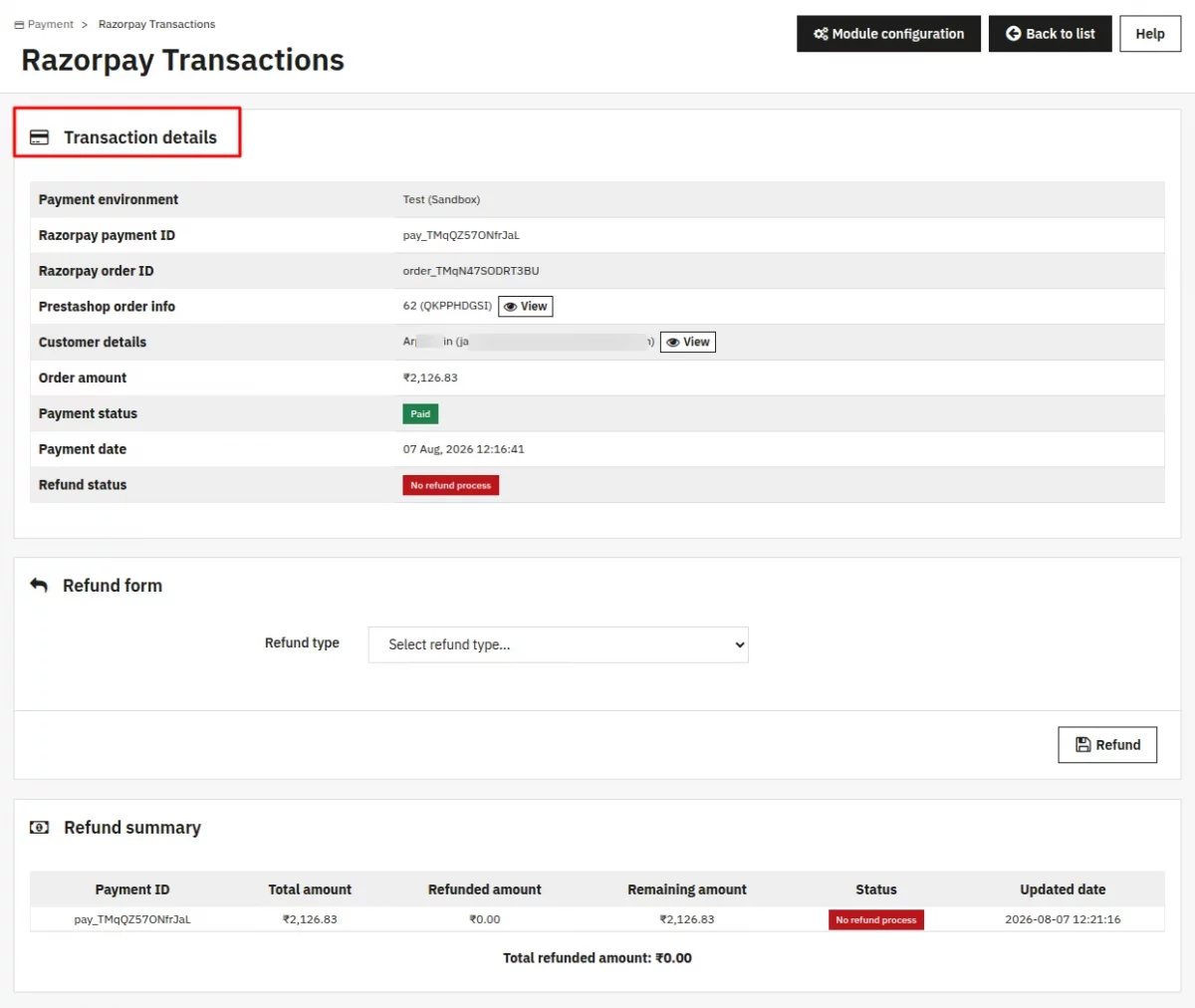Click order amount ₹2,126.83 in Transaction details
Image resolution: width=1195 pixels, height=1008 pixels.
(430, 378)
